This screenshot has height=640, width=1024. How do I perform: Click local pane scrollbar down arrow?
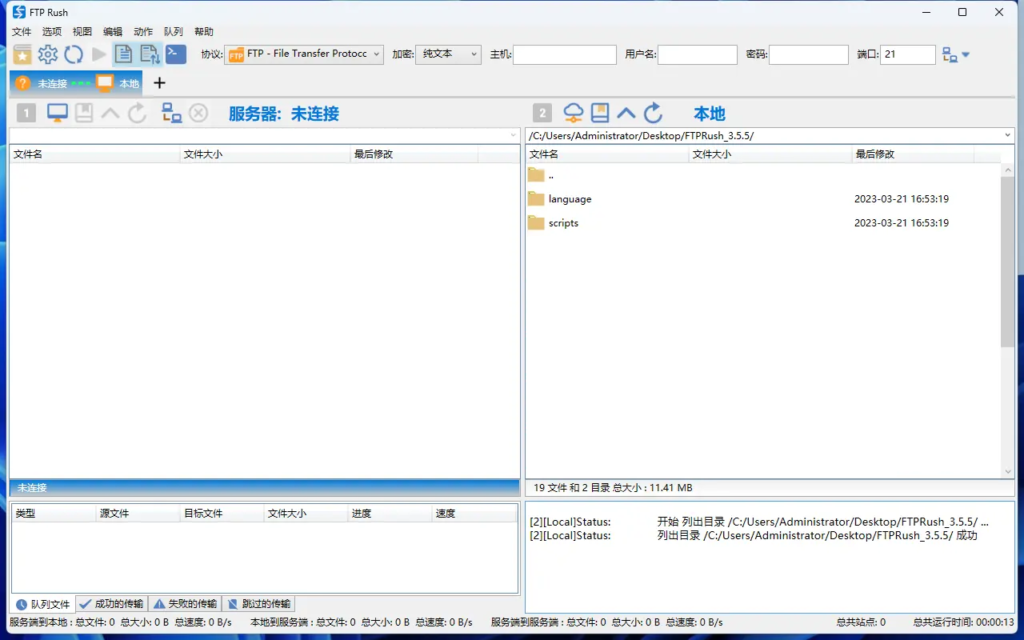click(1008, 472)
